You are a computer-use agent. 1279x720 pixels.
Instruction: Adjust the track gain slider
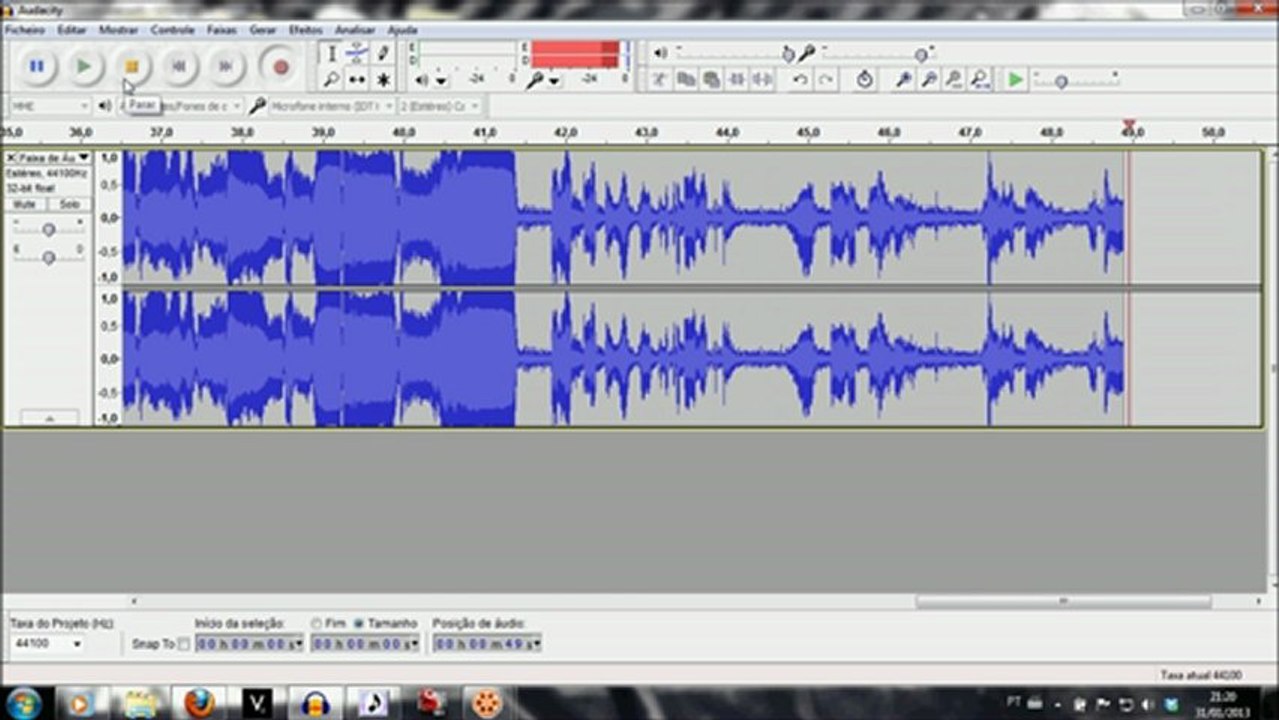(48, 230)
